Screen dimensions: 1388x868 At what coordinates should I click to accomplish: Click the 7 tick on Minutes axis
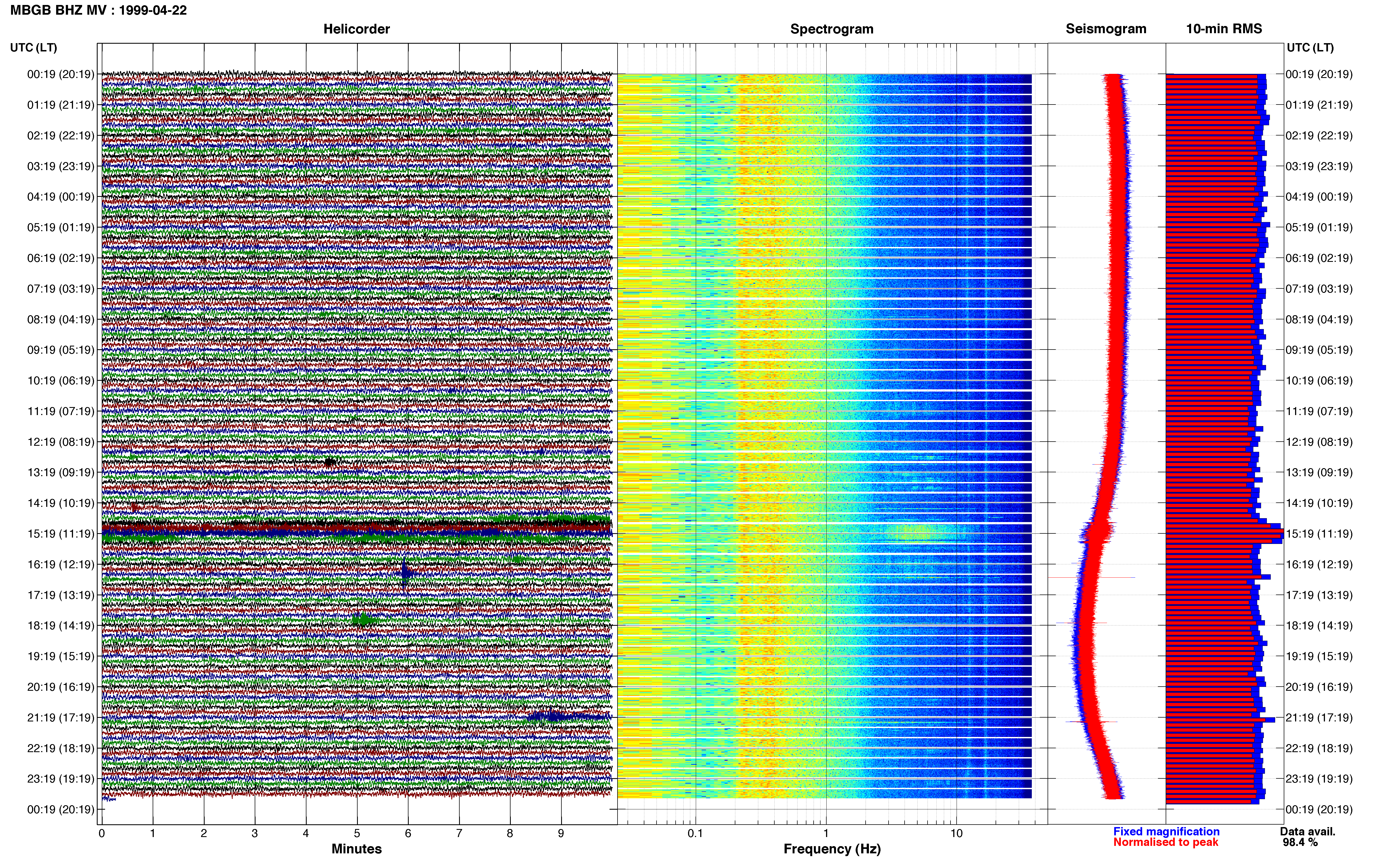tap(459, 833)
